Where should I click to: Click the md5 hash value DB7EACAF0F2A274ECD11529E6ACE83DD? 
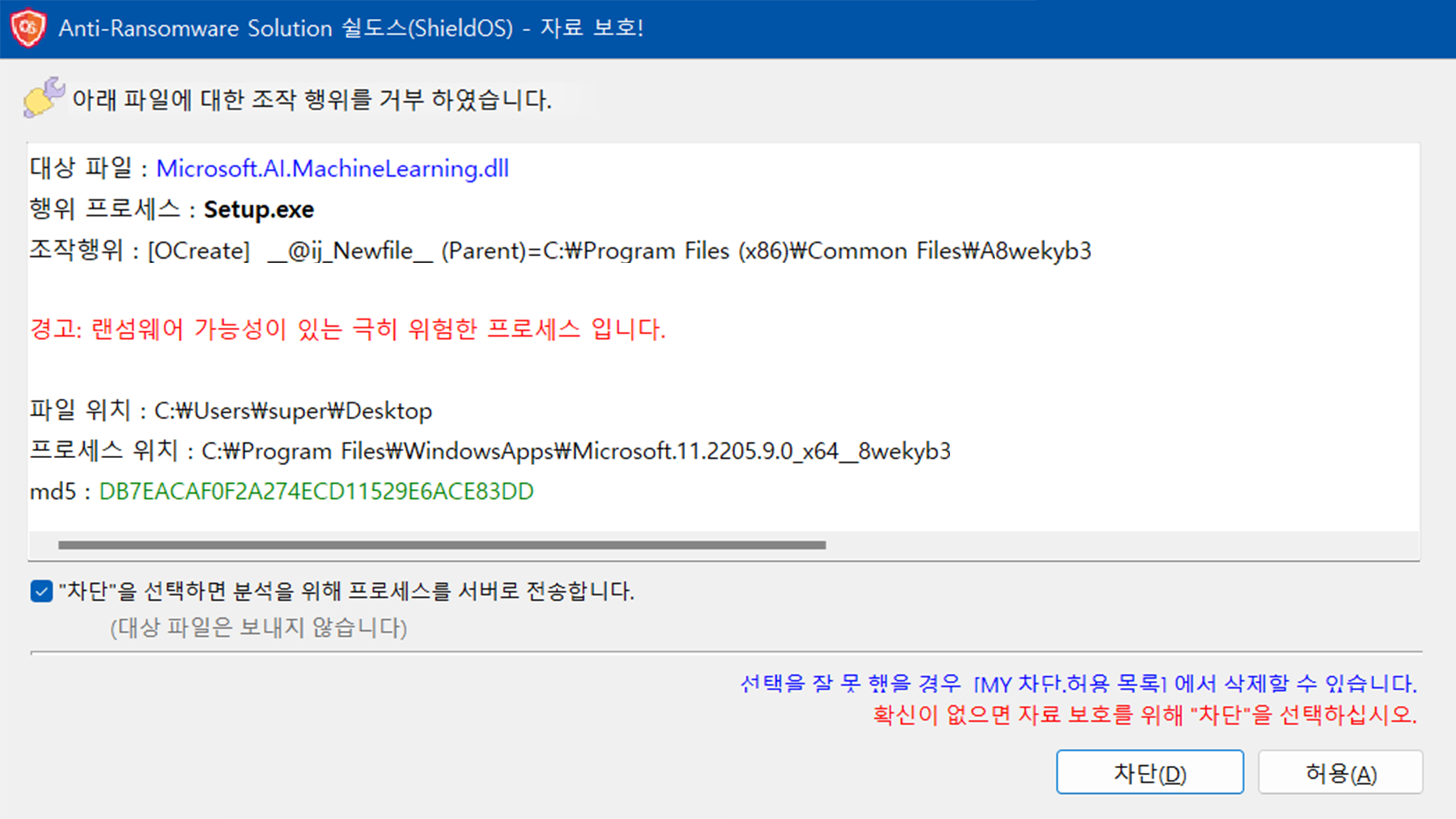point(316,491)
